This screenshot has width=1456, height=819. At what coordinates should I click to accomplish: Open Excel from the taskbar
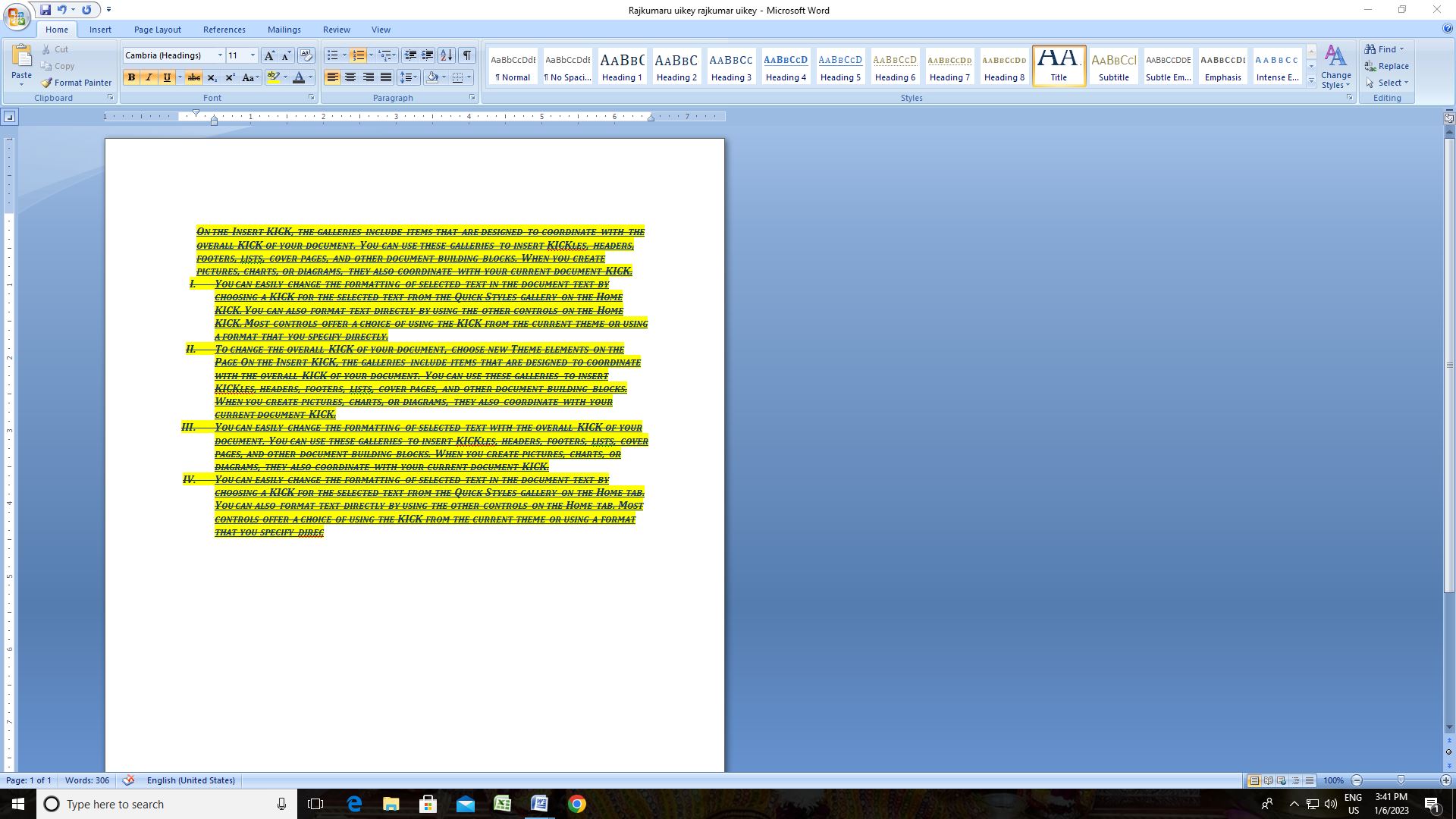[502, 804]
